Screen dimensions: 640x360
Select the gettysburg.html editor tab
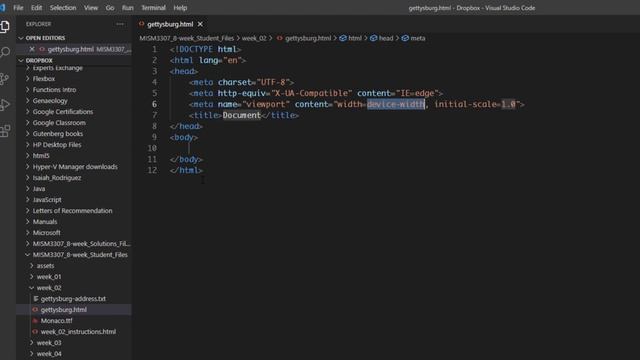point(170,24)
